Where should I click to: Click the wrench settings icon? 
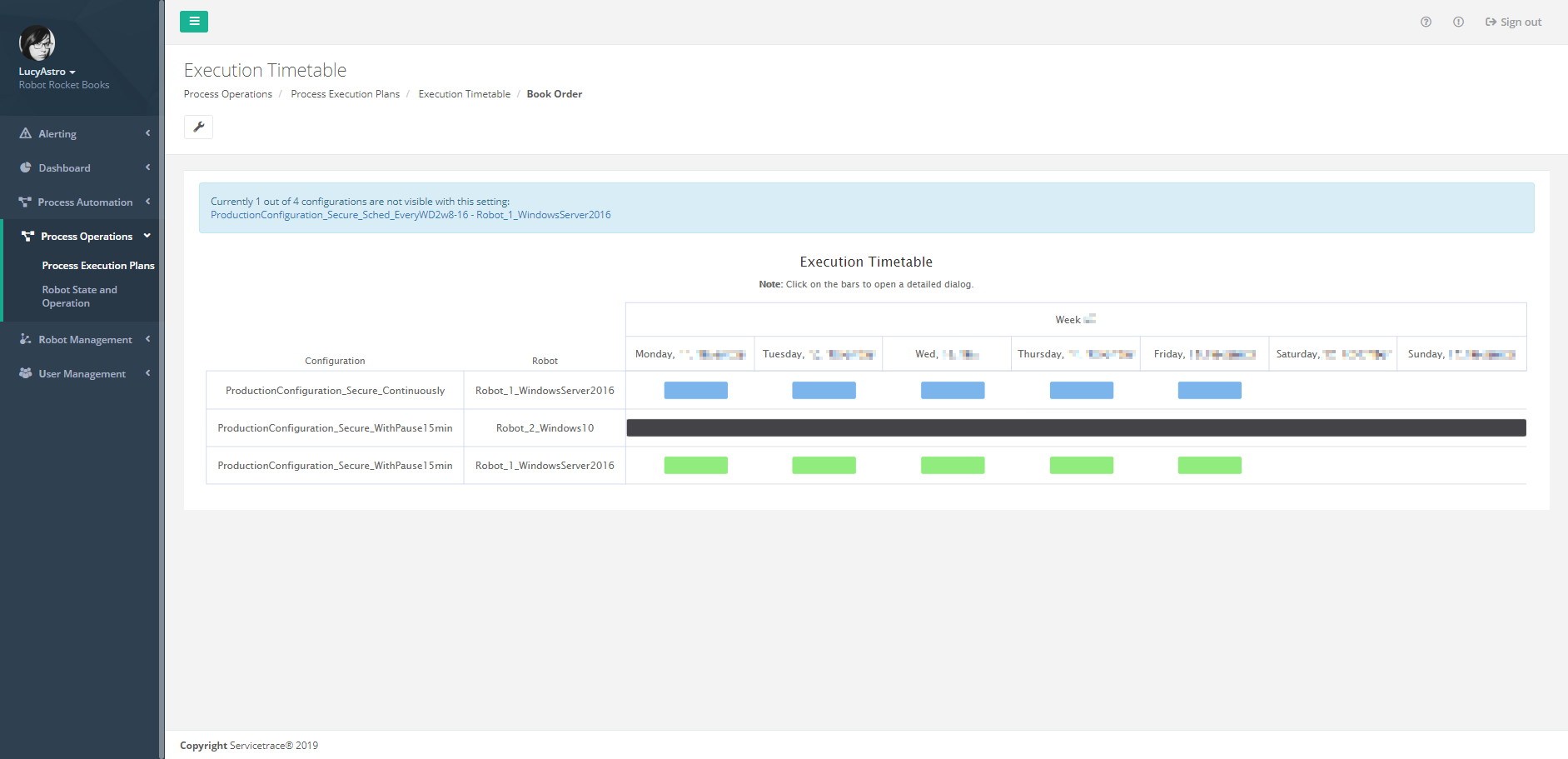198,127
